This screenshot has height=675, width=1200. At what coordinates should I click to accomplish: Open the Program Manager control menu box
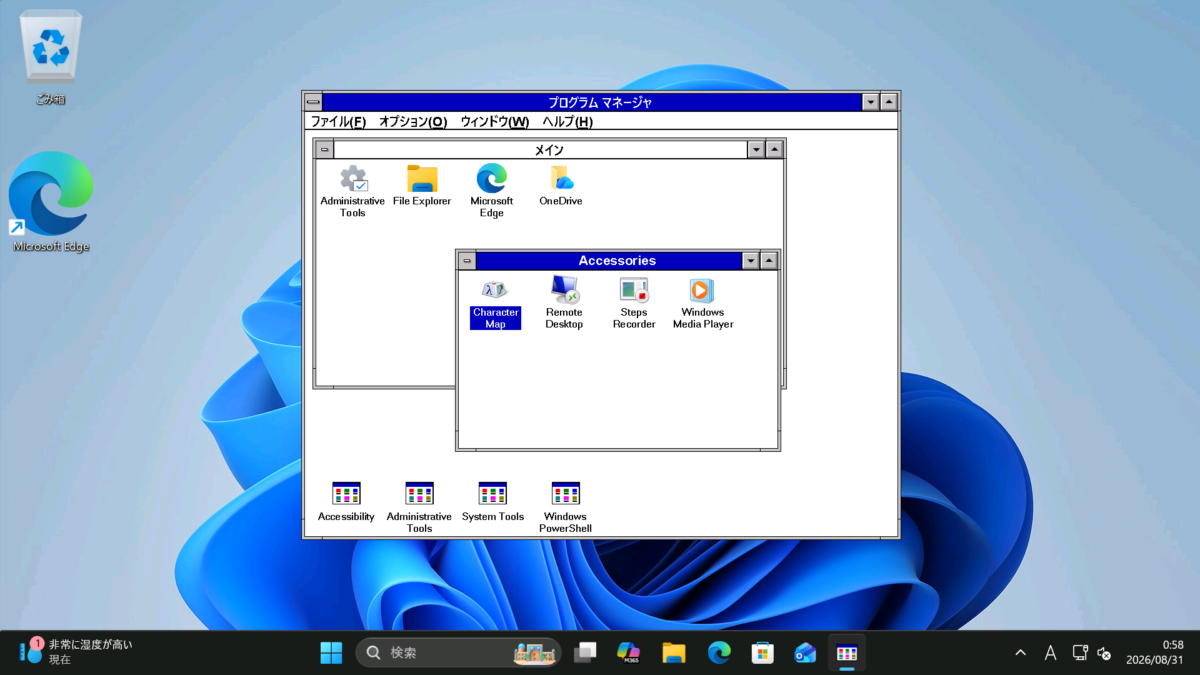[x=313, y=102]
